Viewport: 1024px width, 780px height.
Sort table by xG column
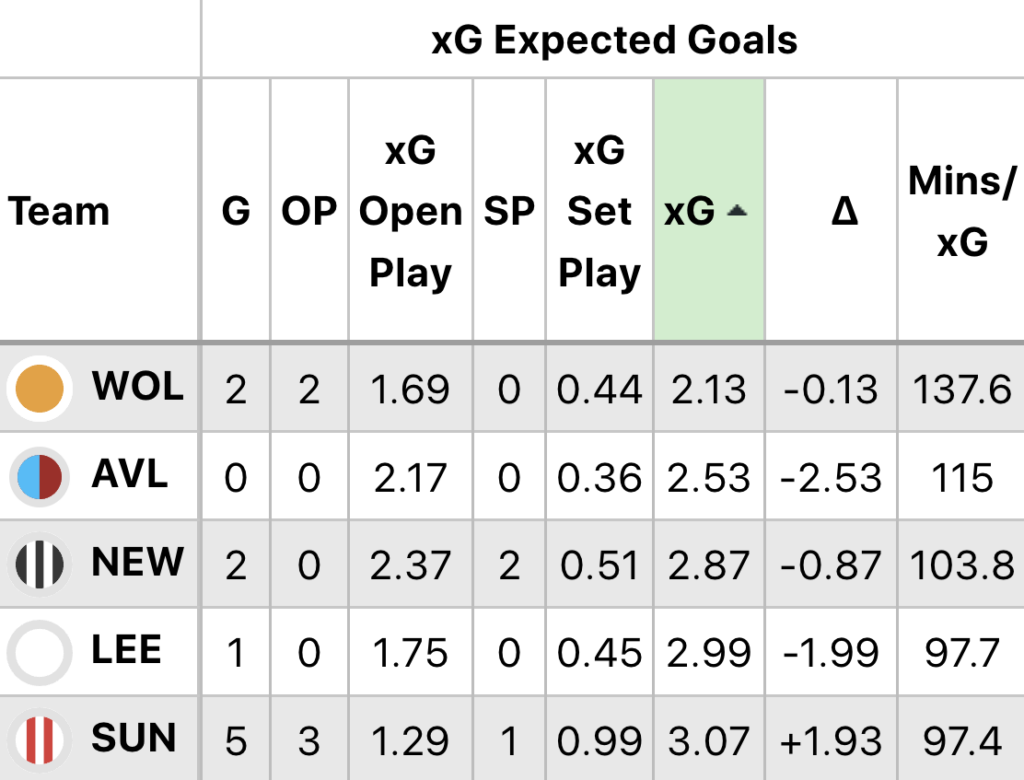tap(690, 211)
